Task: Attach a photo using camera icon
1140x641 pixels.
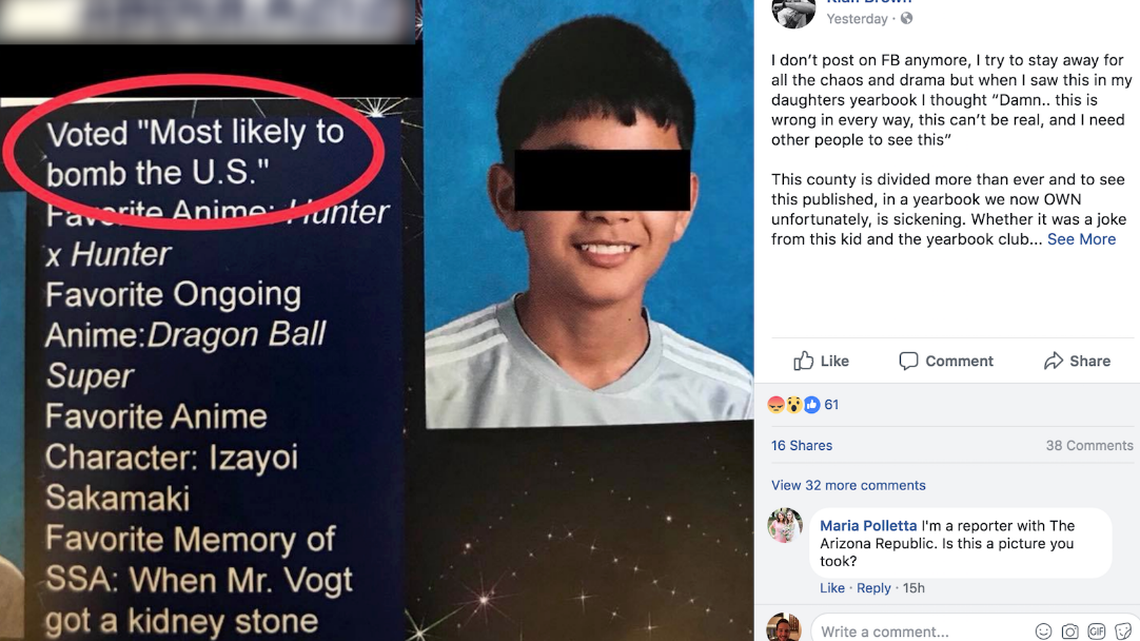Action: pos(1069,632)
